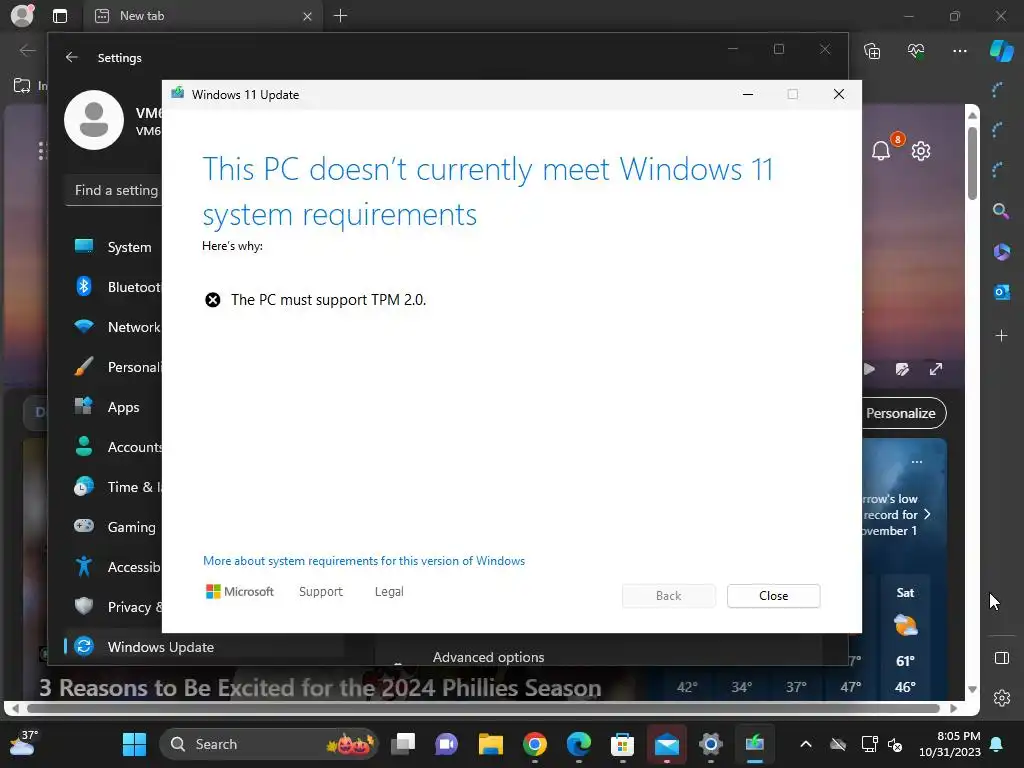Viewport: 1024px width, 768px height.
Task: Open the notifications bell with badge 8
Action: click(882, 151)
